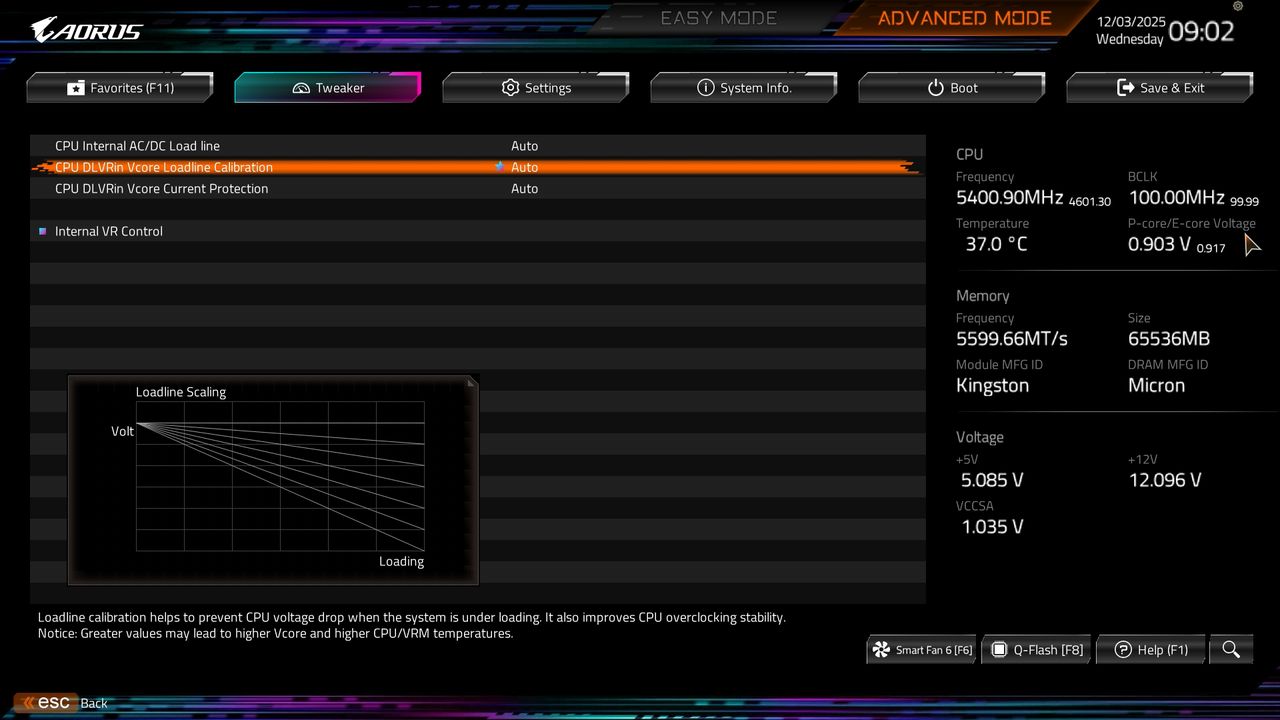Click the System Info circle icon
This screenshot has width=1280, height=720.
tap(704, 87)
